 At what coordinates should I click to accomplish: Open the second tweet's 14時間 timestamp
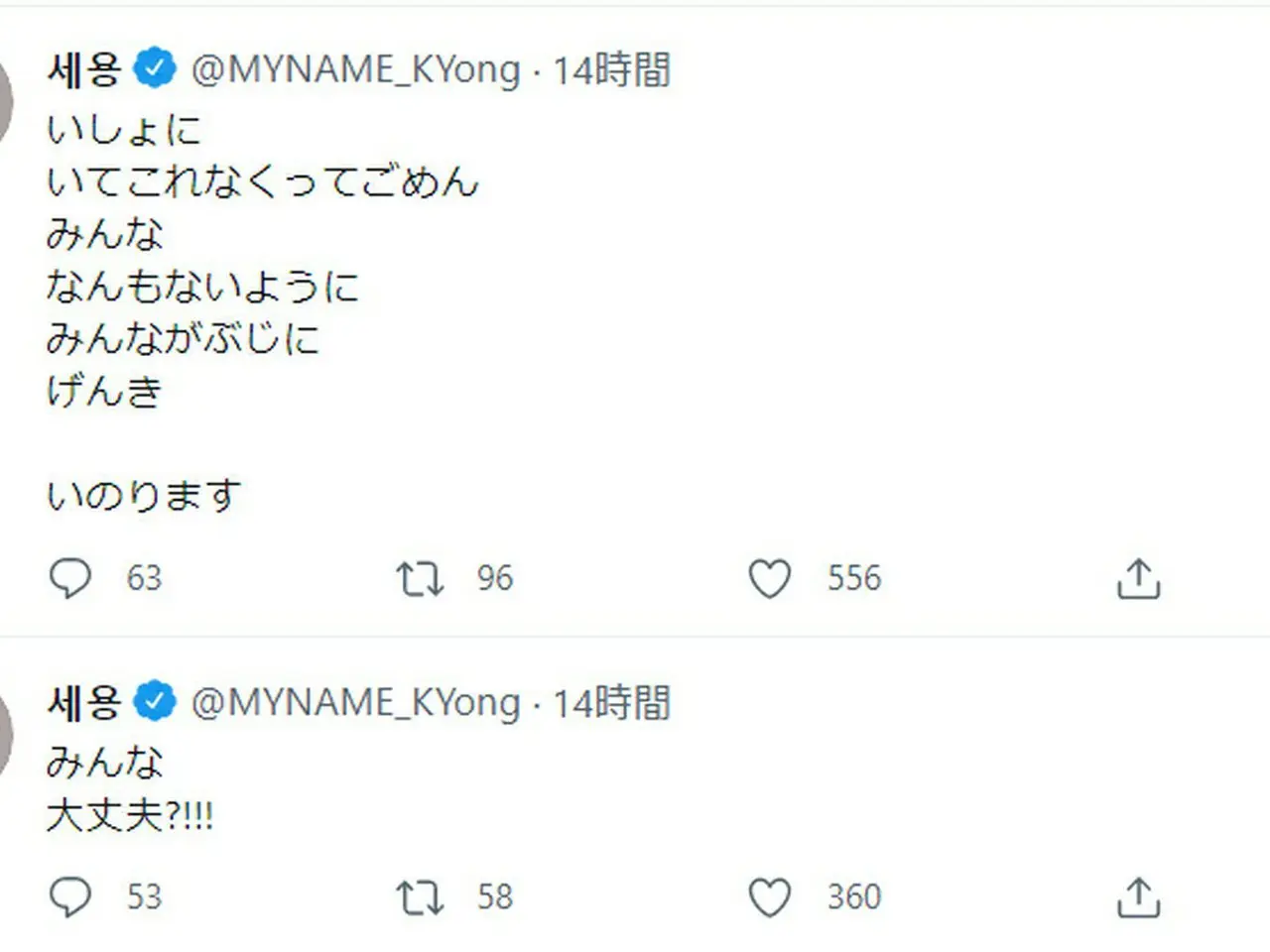(611, 703)
